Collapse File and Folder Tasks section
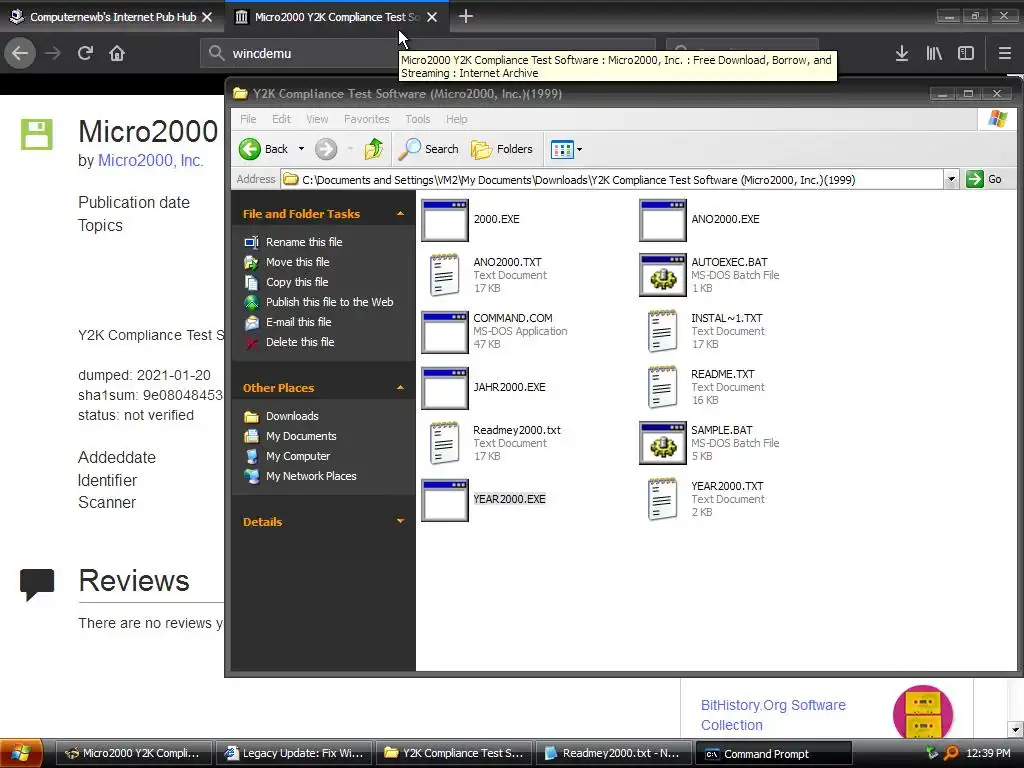1024x768 pixels. [x=400, y=214]
